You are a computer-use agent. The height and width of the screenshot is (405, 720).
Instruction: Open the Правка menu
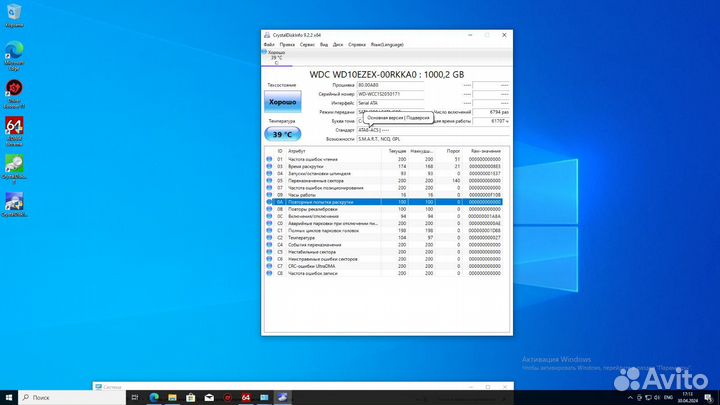(x=287, y=45)
